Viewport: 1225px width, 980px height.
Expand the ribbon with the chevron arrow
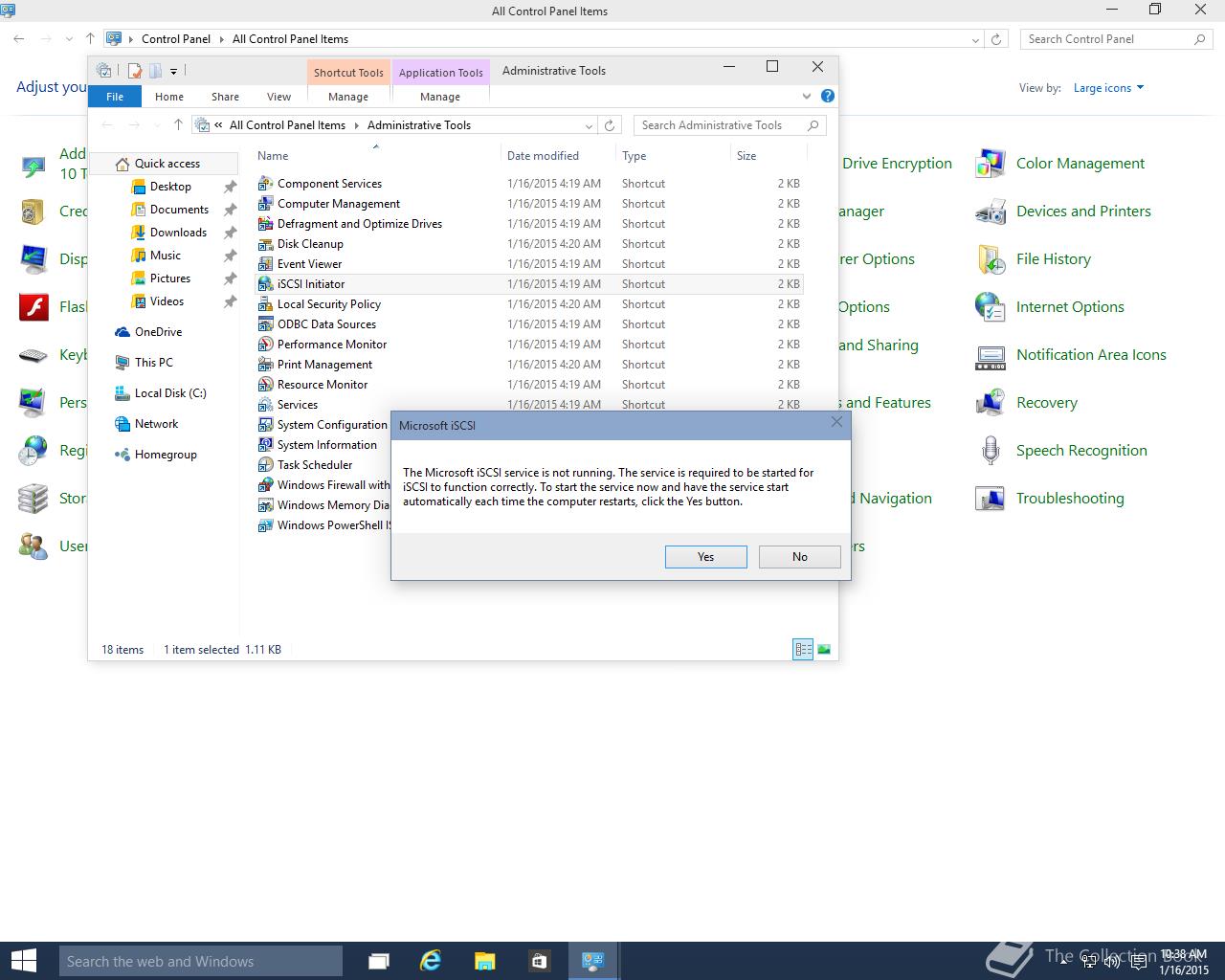coord(807,97)
